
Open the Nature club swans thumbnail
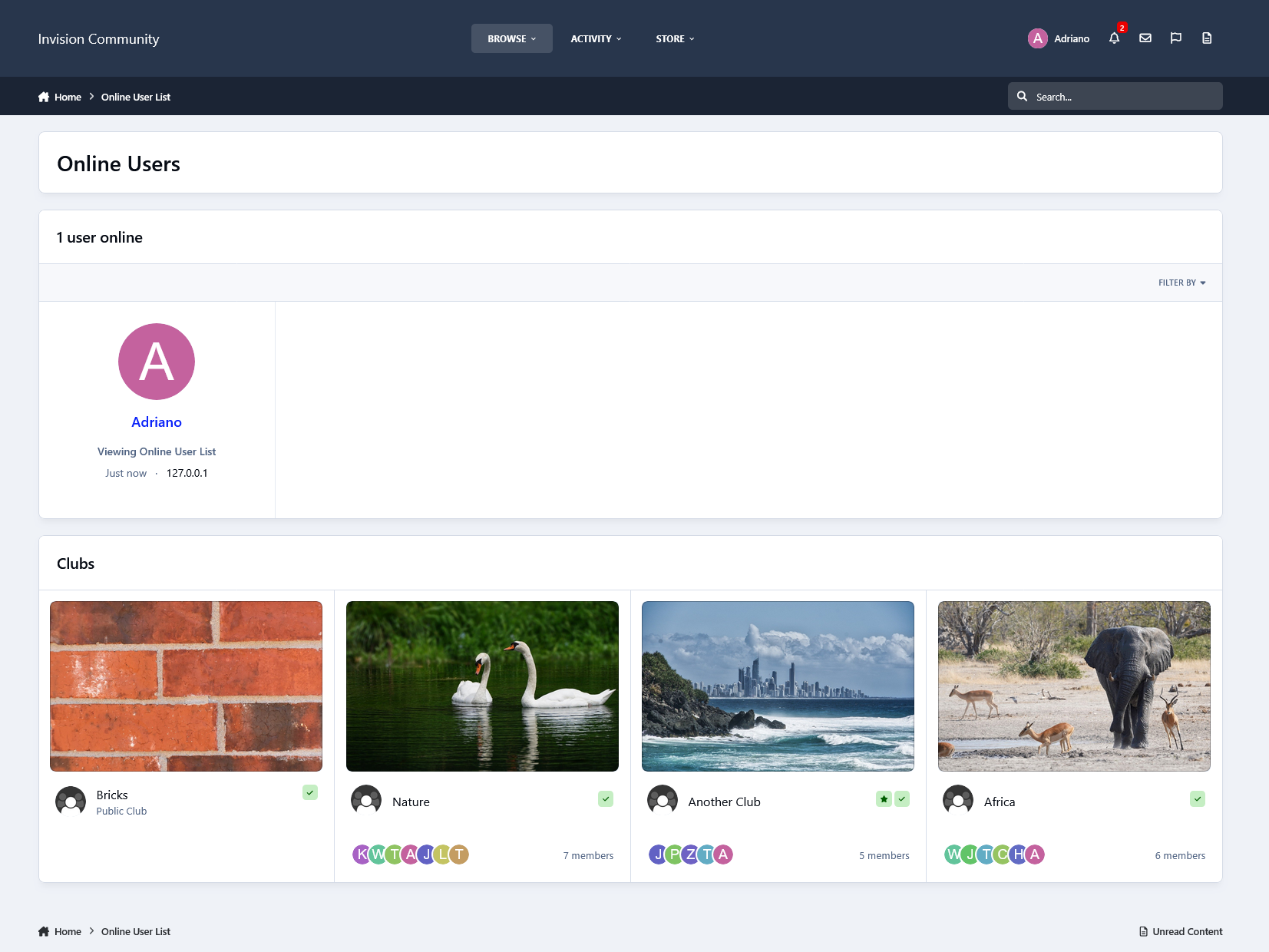pos(482,686)
